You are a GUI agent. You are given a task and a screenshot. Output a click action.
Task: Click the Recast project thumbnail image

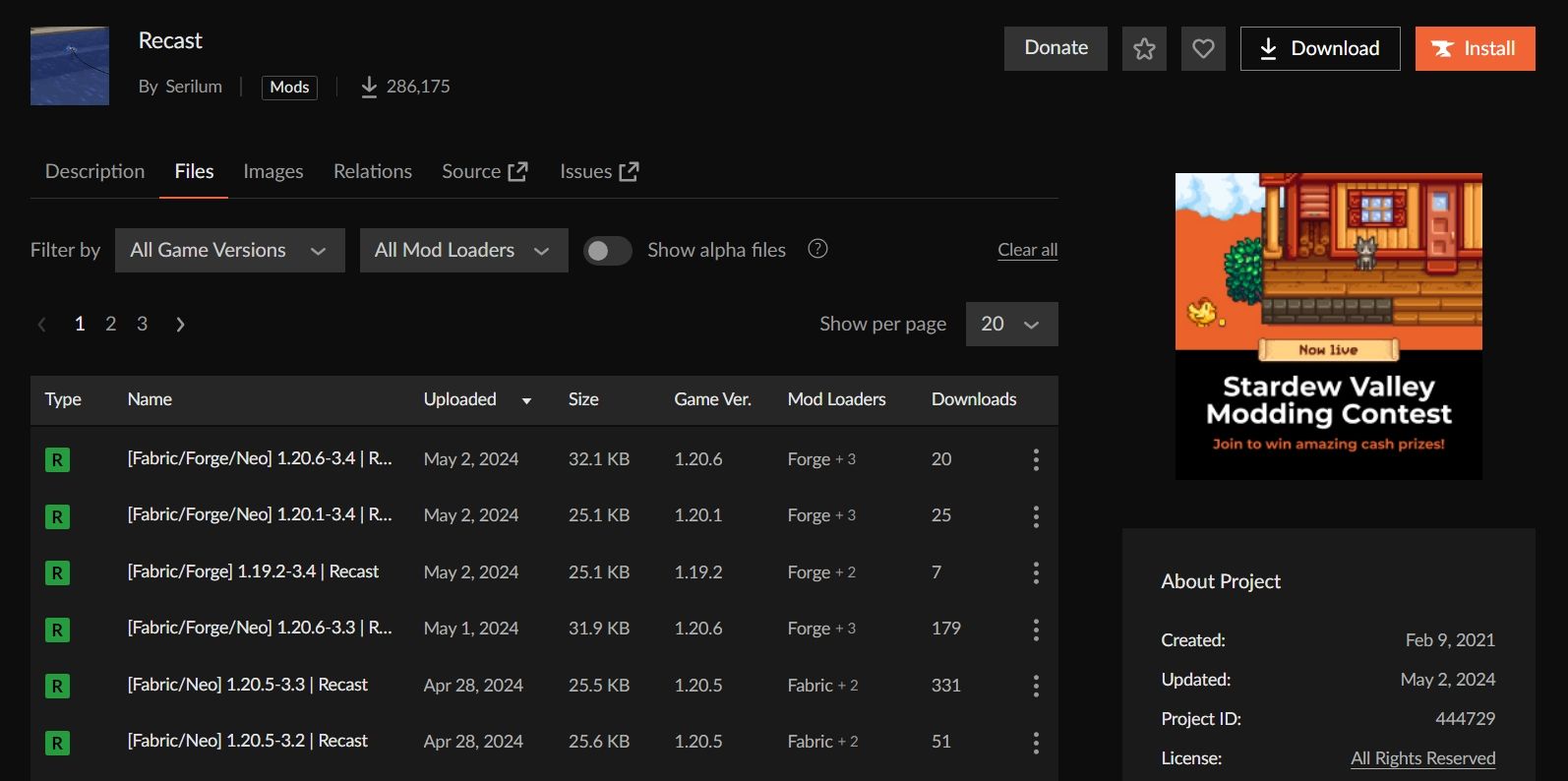click(70, 66)
